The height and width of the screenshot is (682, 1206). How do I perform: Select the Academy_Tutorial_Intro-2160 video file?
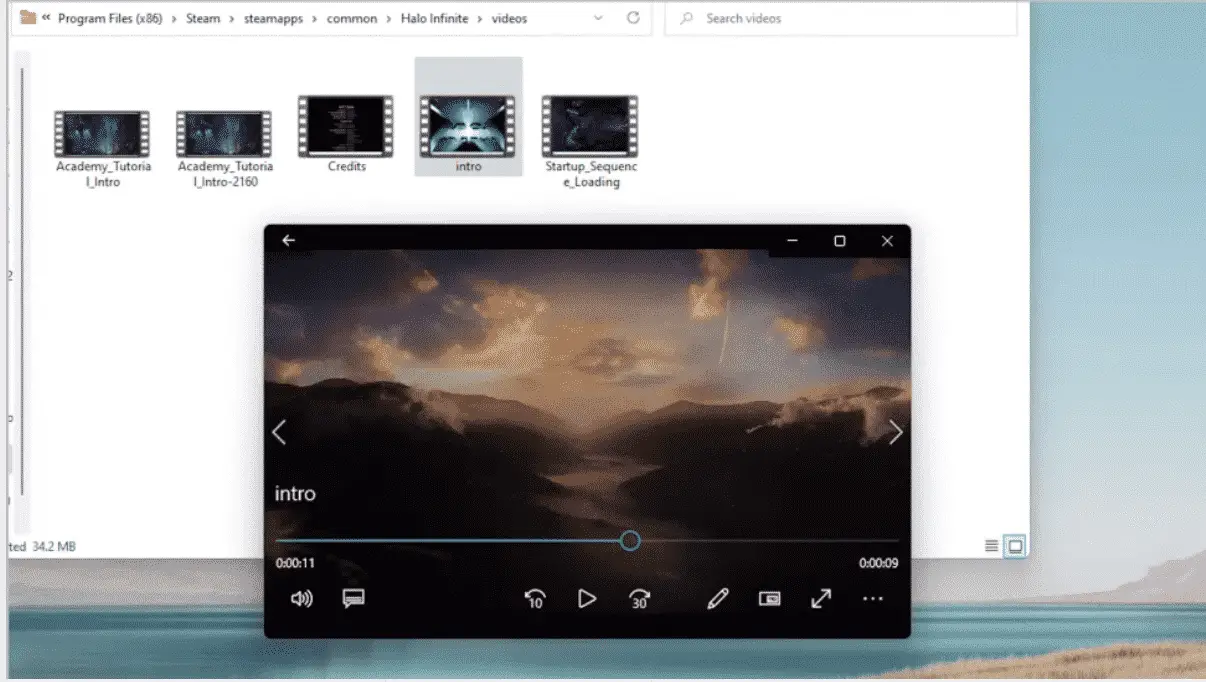[225, 149]
